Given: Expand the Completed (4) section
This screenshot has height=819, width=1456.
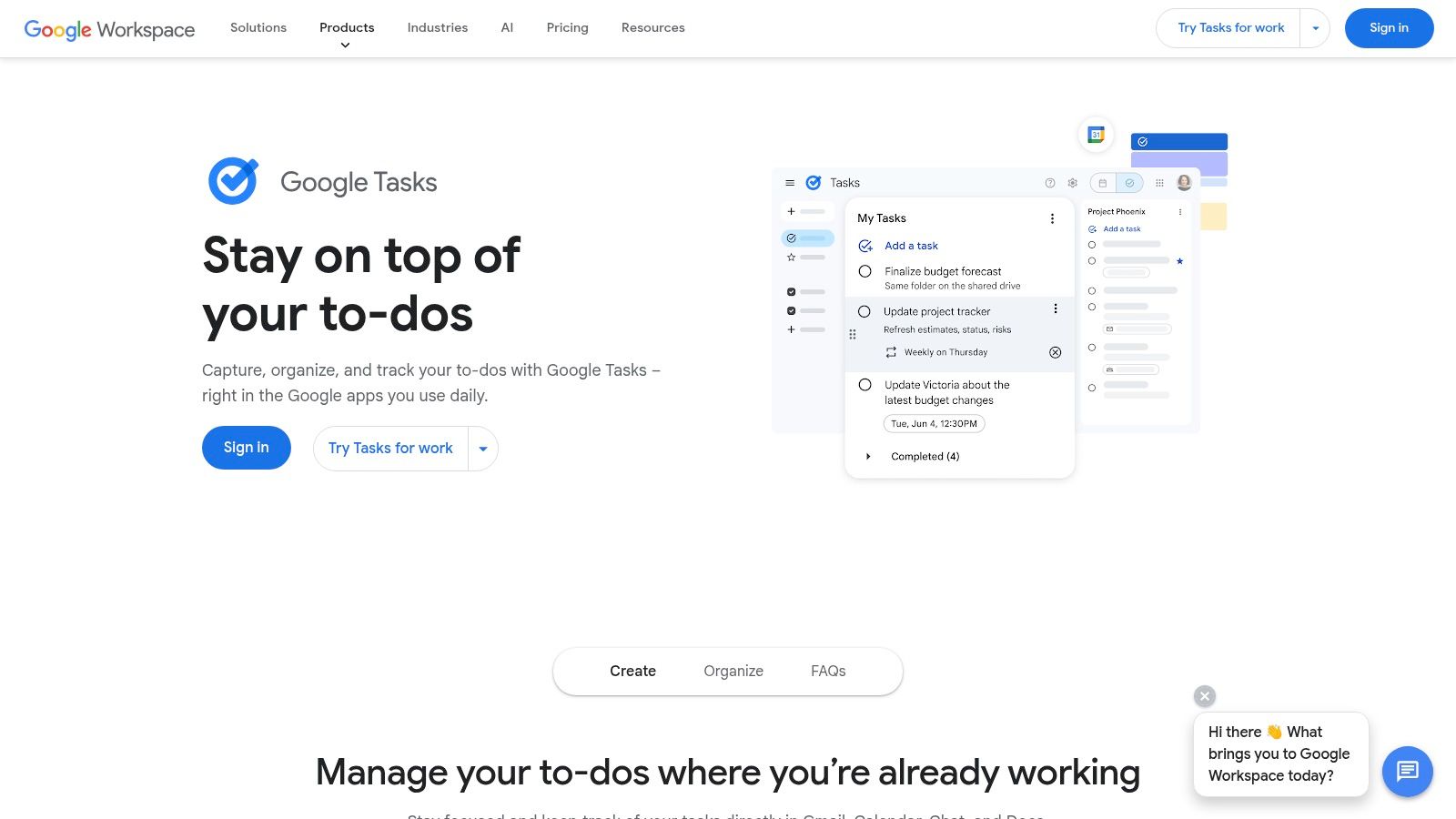Looking at the screenshot, I should point(868,456).
